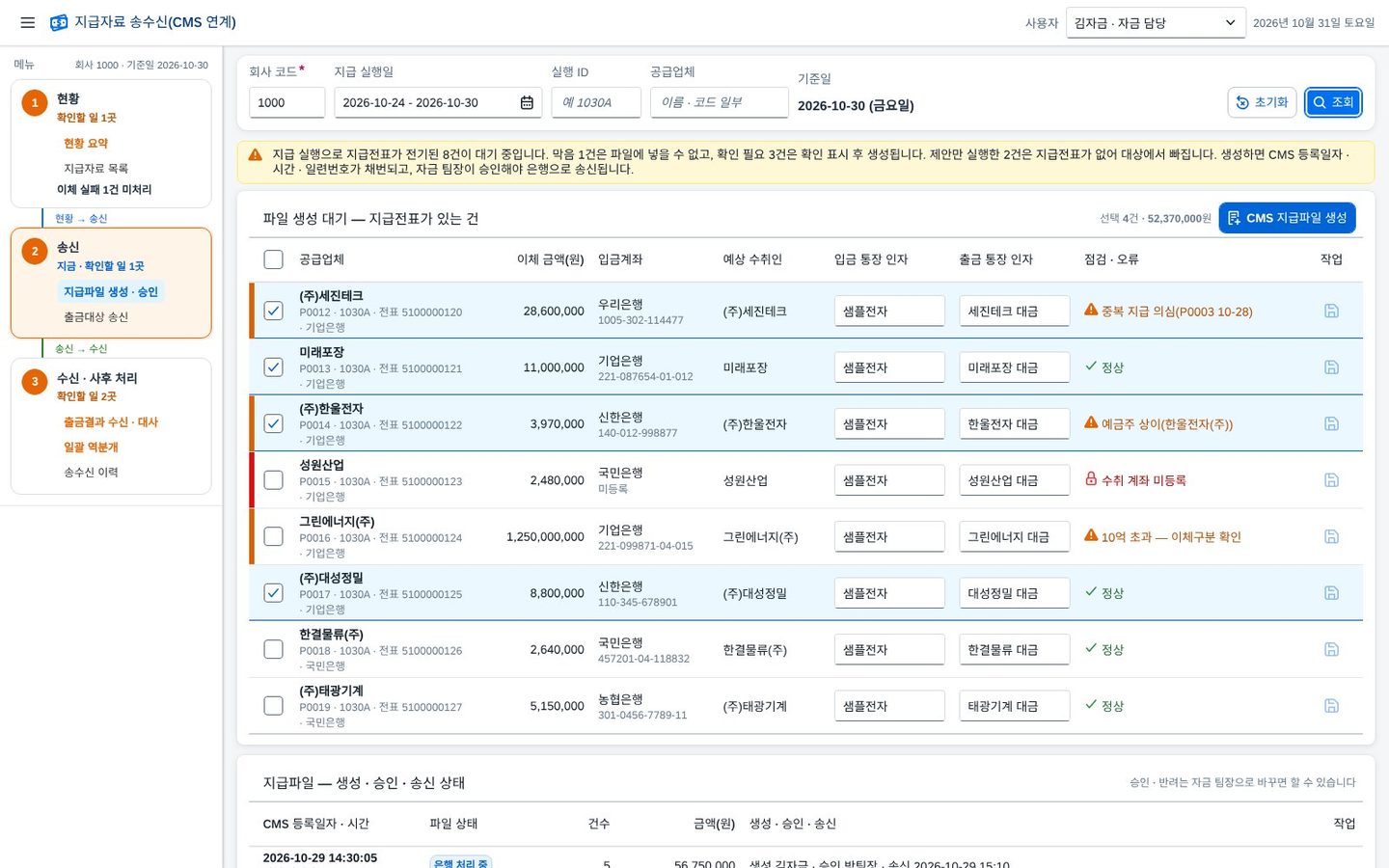
Task: Click the 실행 ID input field
Action: (x=596, y=102)
